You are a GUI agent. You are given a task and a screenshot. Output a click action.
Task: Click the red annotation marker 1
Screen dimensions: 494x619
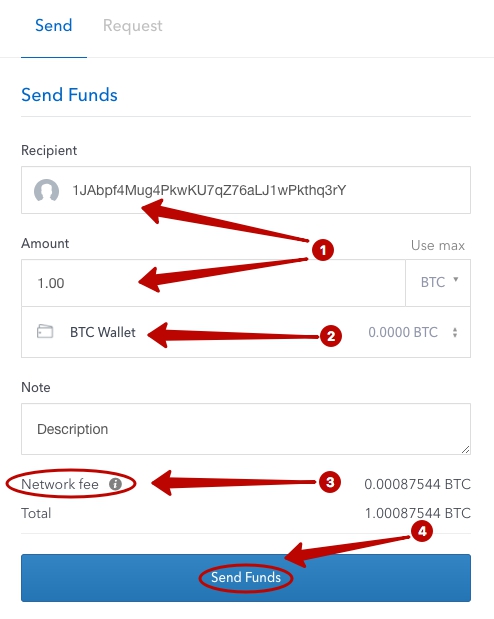[323, 250]
